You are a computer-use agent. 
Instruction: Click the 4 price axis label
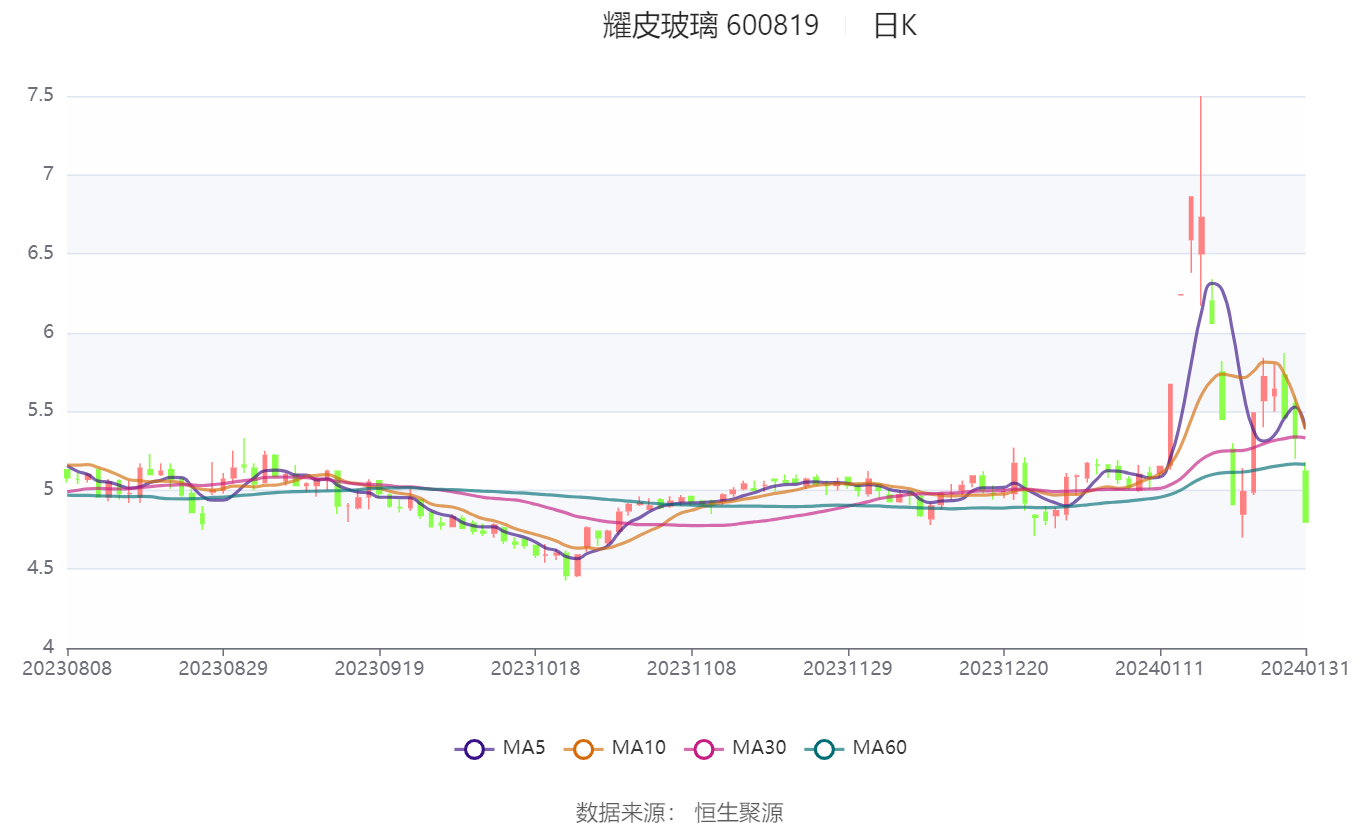point(47,647)
